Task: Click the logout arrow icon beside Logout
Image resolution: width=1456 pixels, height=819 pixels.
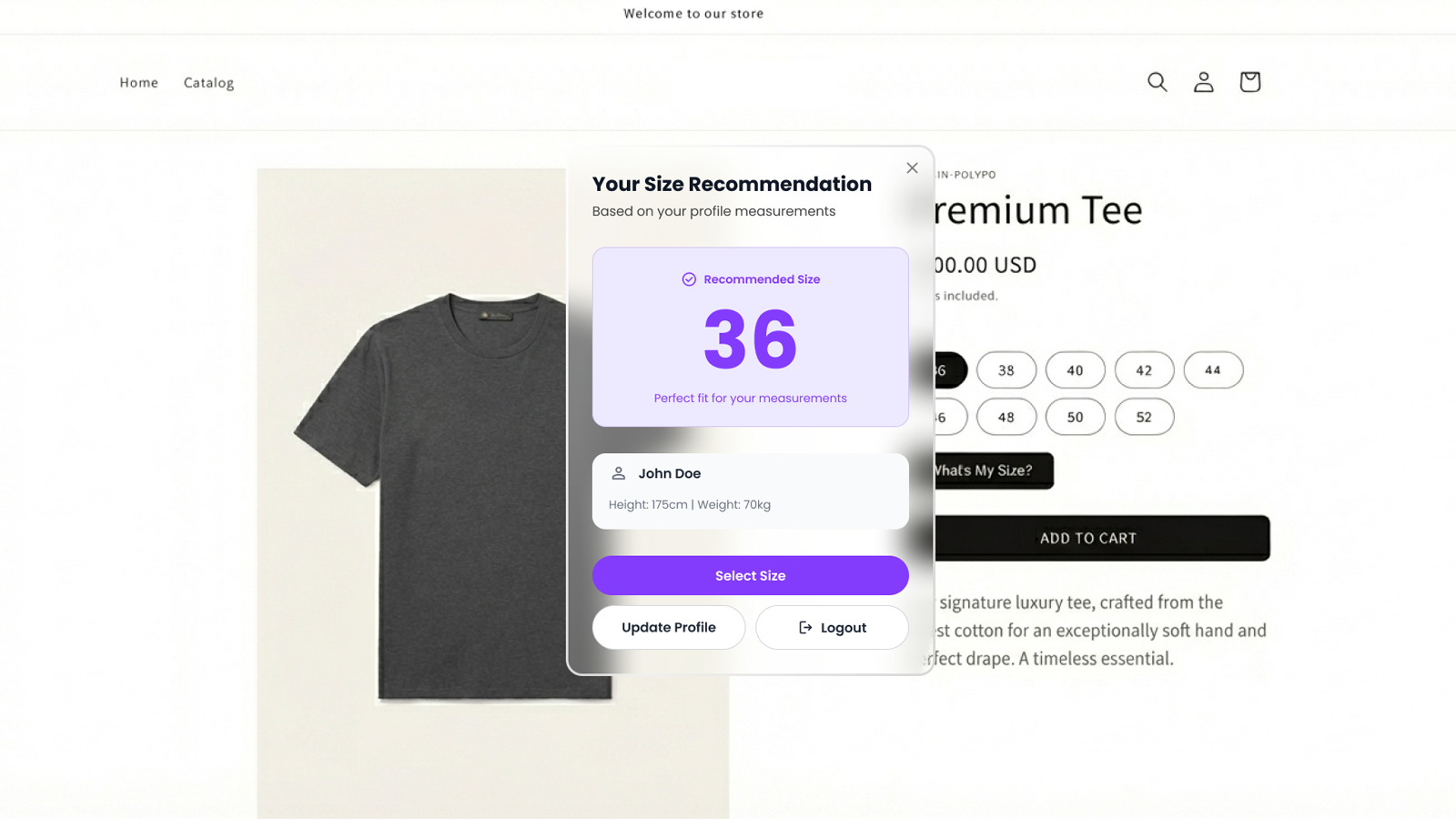Action: point(804,627)
